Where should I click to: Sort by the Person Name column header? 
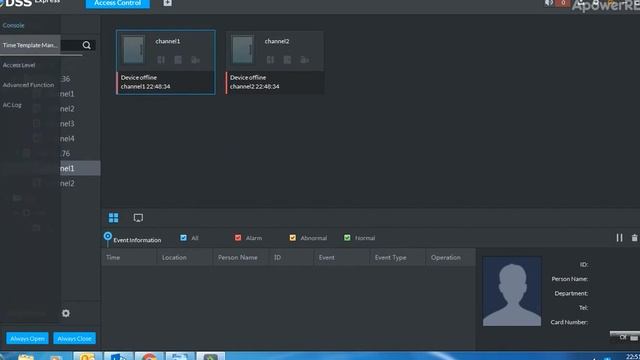241,258
